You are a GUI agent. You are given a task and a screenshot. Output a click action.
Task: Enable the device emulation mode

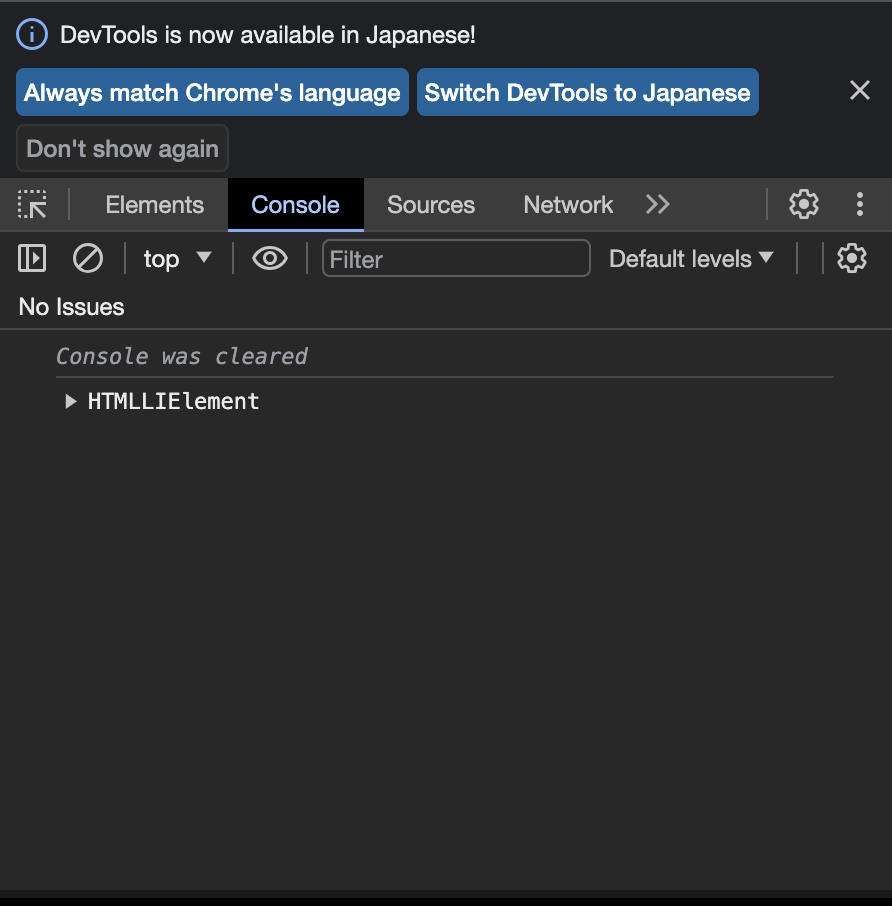33,204
